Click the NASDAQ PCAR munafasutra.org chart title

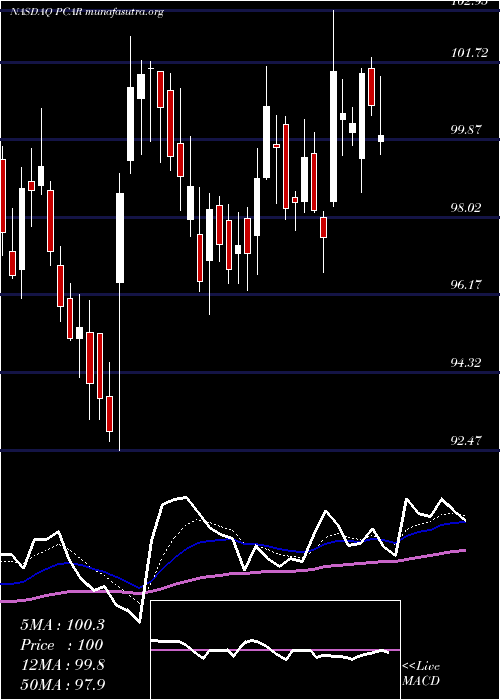(87, 12)
